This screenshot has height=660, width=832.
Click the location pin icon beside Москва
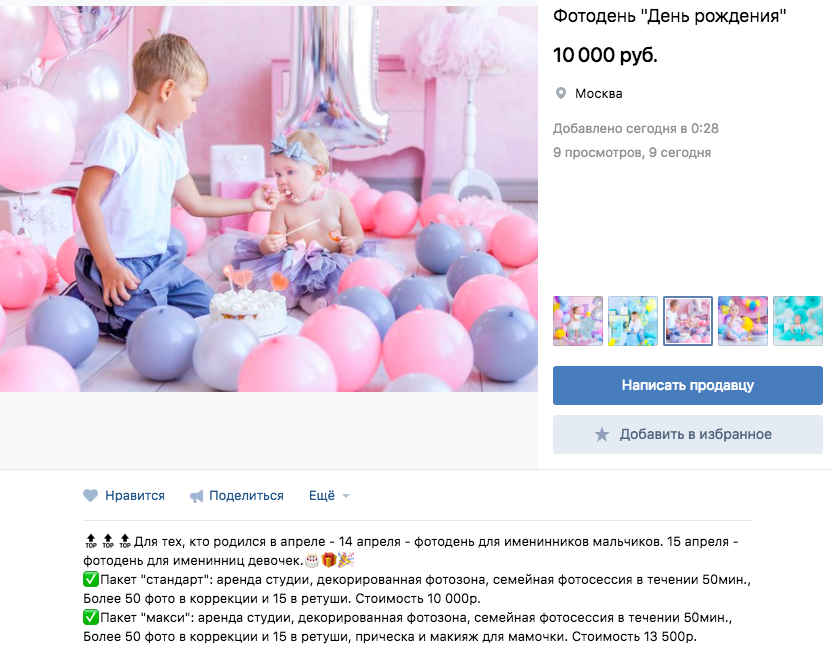click(x=560, y=94)
